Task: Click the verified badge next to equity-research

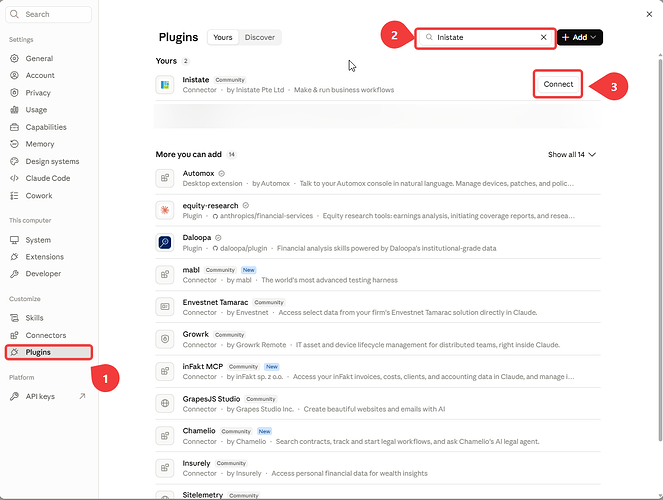Action: point(246,205)
